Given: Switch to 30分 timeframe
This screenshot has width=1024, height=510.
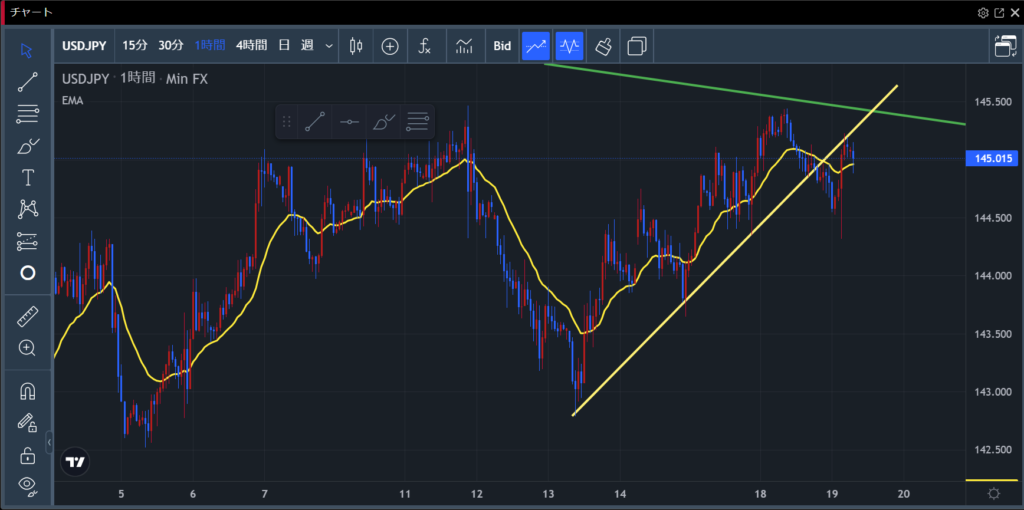Looking at the screenshot, I should 171,46.
